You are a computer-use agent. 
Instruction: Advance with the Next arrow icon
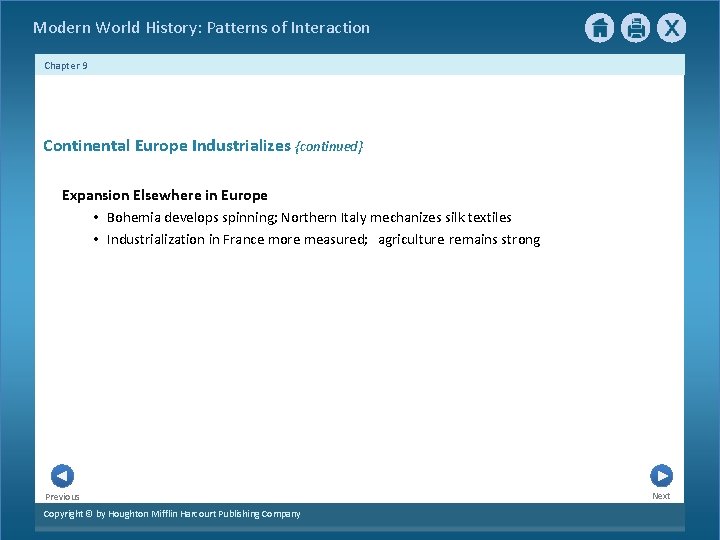[x=661, y=476]
